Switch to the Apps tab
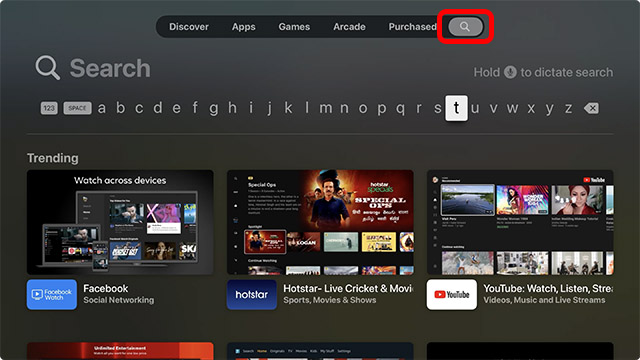The height and width of the screenshot is (360, 640). point(244,27)
